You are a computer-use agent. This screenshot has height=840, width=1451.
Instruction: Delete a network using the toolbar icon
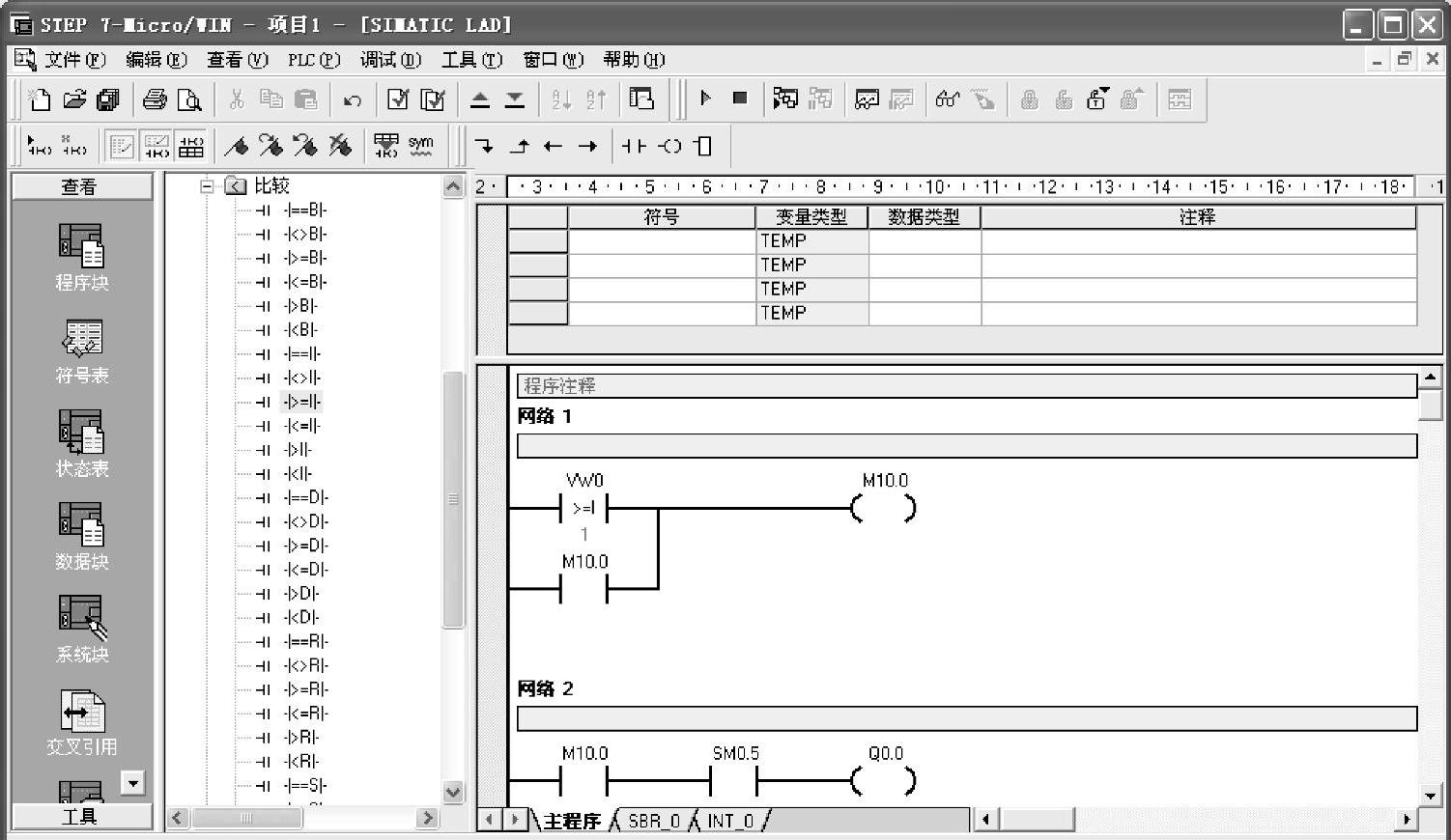tap(74, 146)
